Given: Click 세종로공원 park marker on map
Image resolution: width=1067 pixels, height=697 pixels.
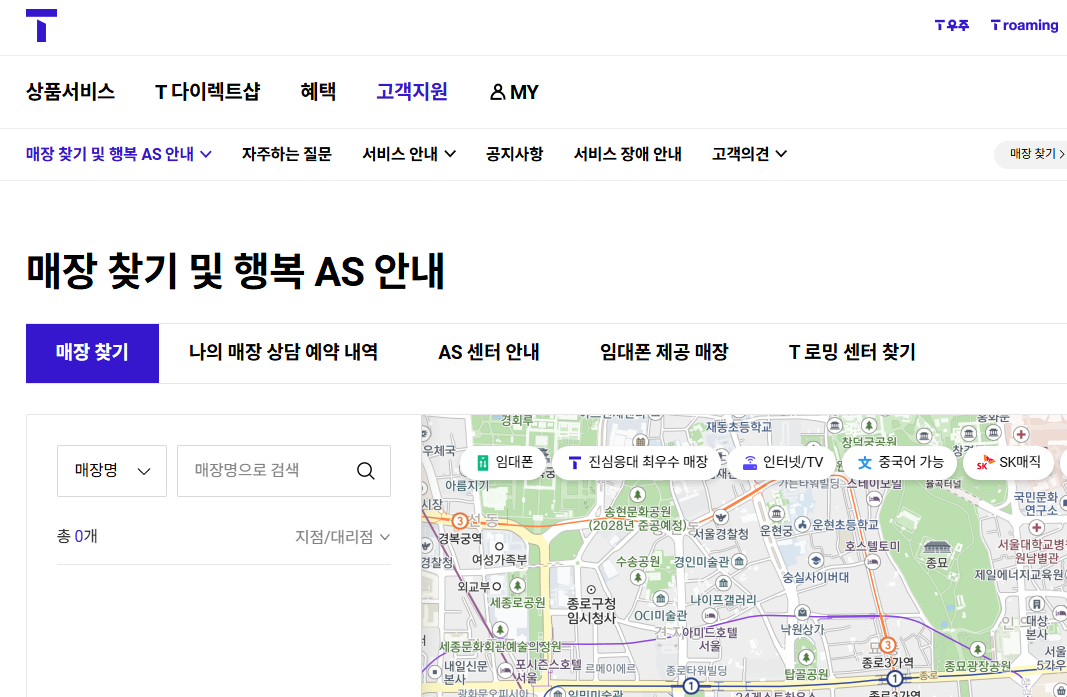Looking at the screenshot, I should click(518, 586).
